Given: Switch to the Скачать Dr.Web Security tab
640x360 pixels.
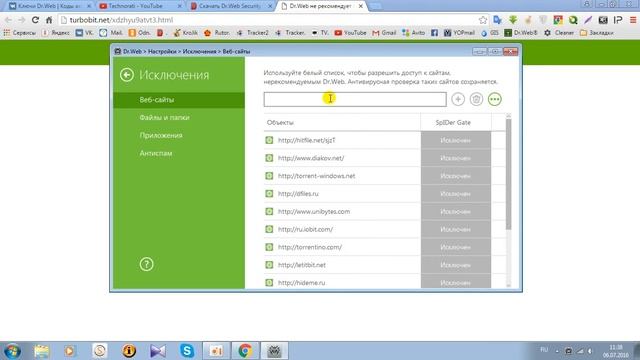Looking at the screenshot, I should 231,6.
